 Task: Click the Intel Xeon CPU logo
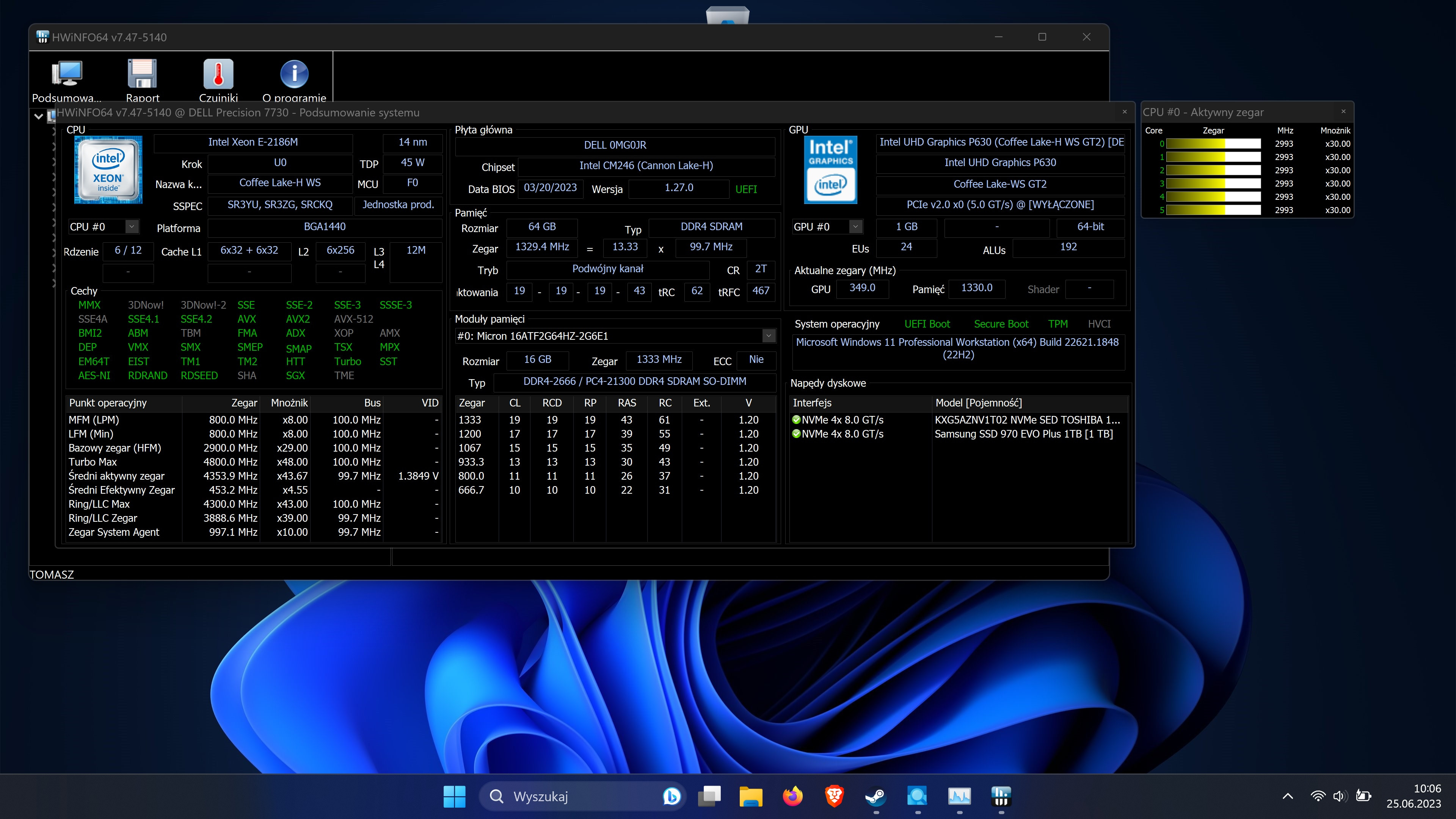[x=108, y=169]
